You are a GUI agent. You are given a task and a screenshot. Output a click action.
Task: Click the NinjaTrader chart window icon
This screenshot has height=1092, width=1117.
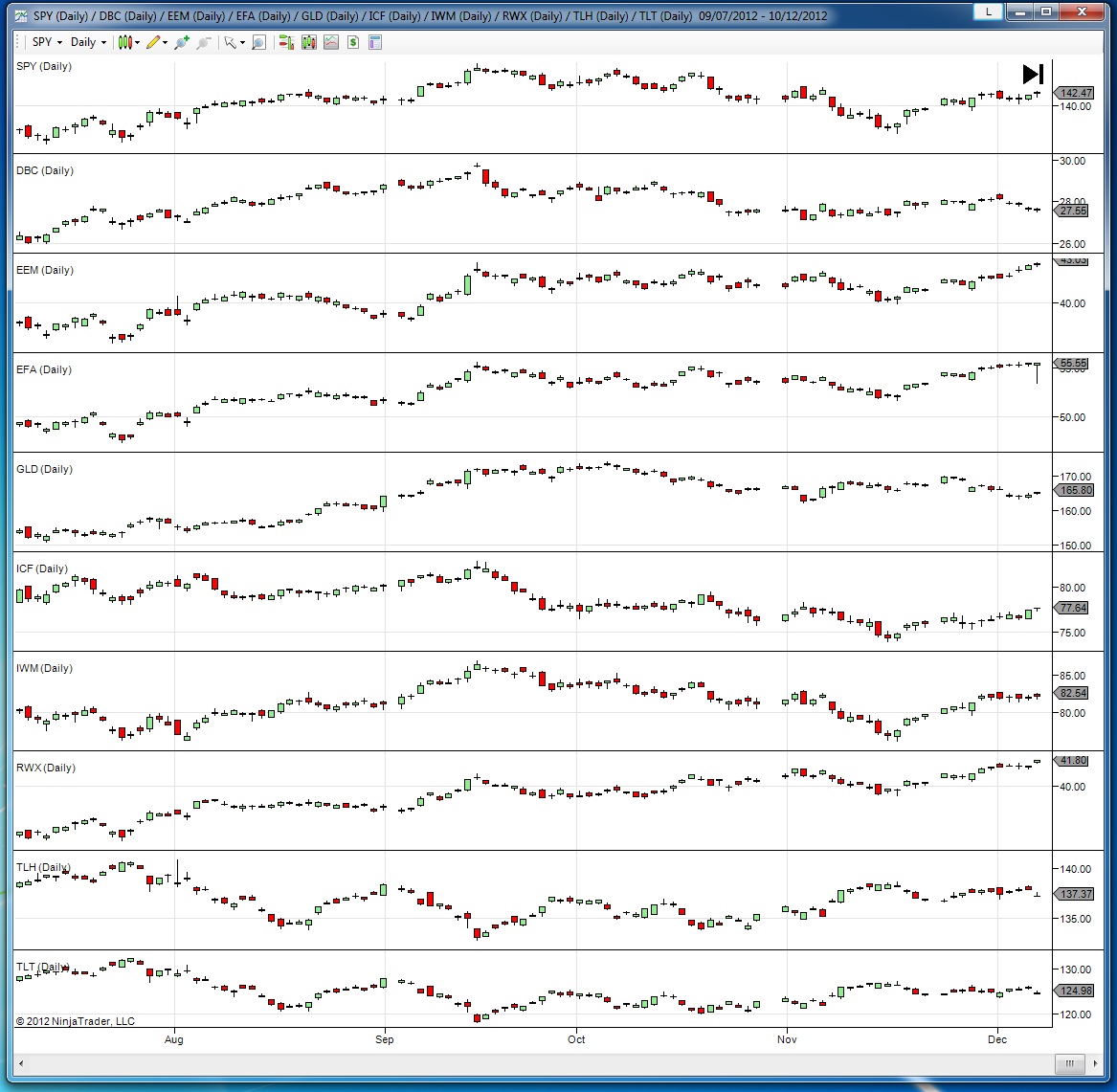coord(21,15)
